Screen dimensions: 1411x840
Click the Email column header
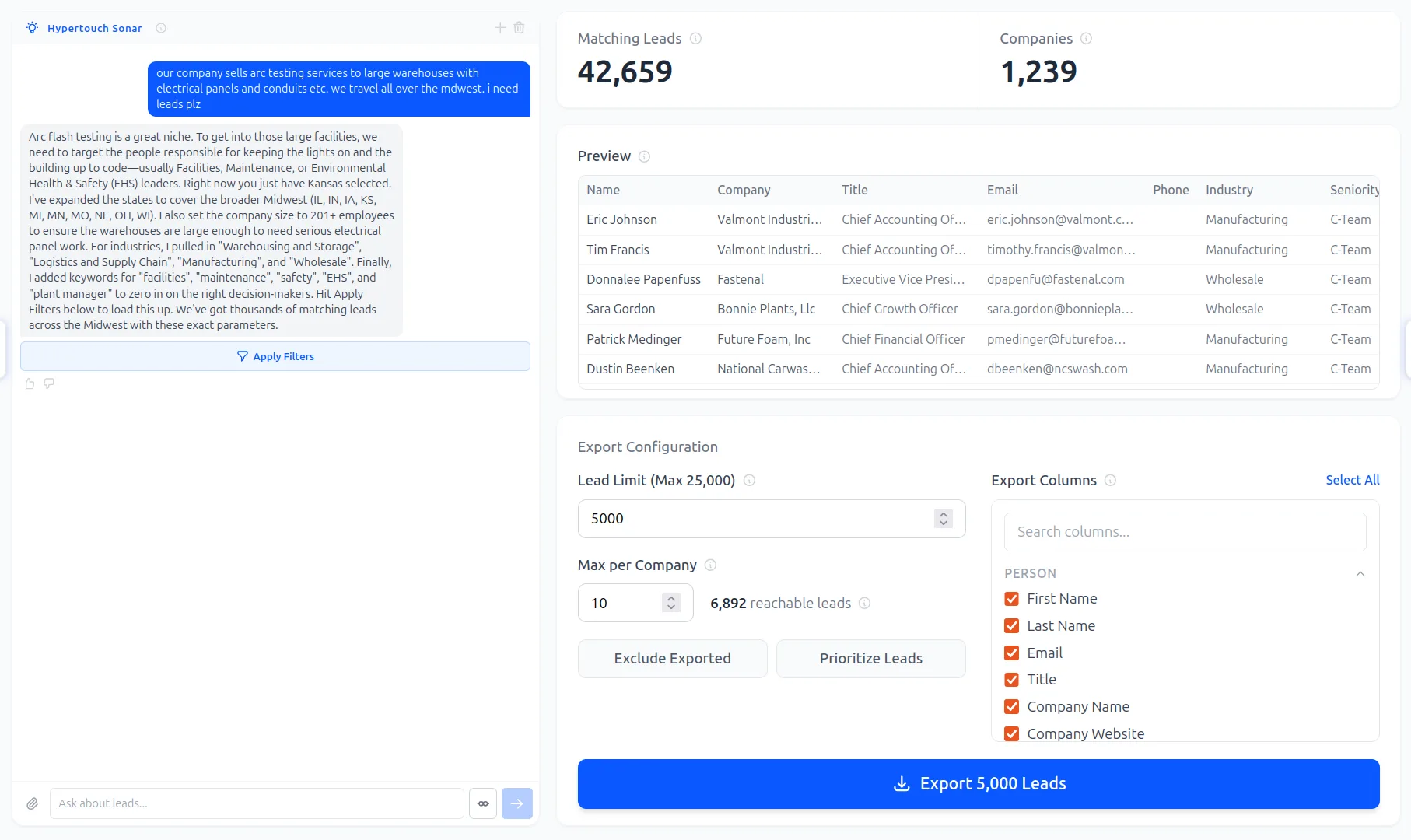click(1002, 190)
